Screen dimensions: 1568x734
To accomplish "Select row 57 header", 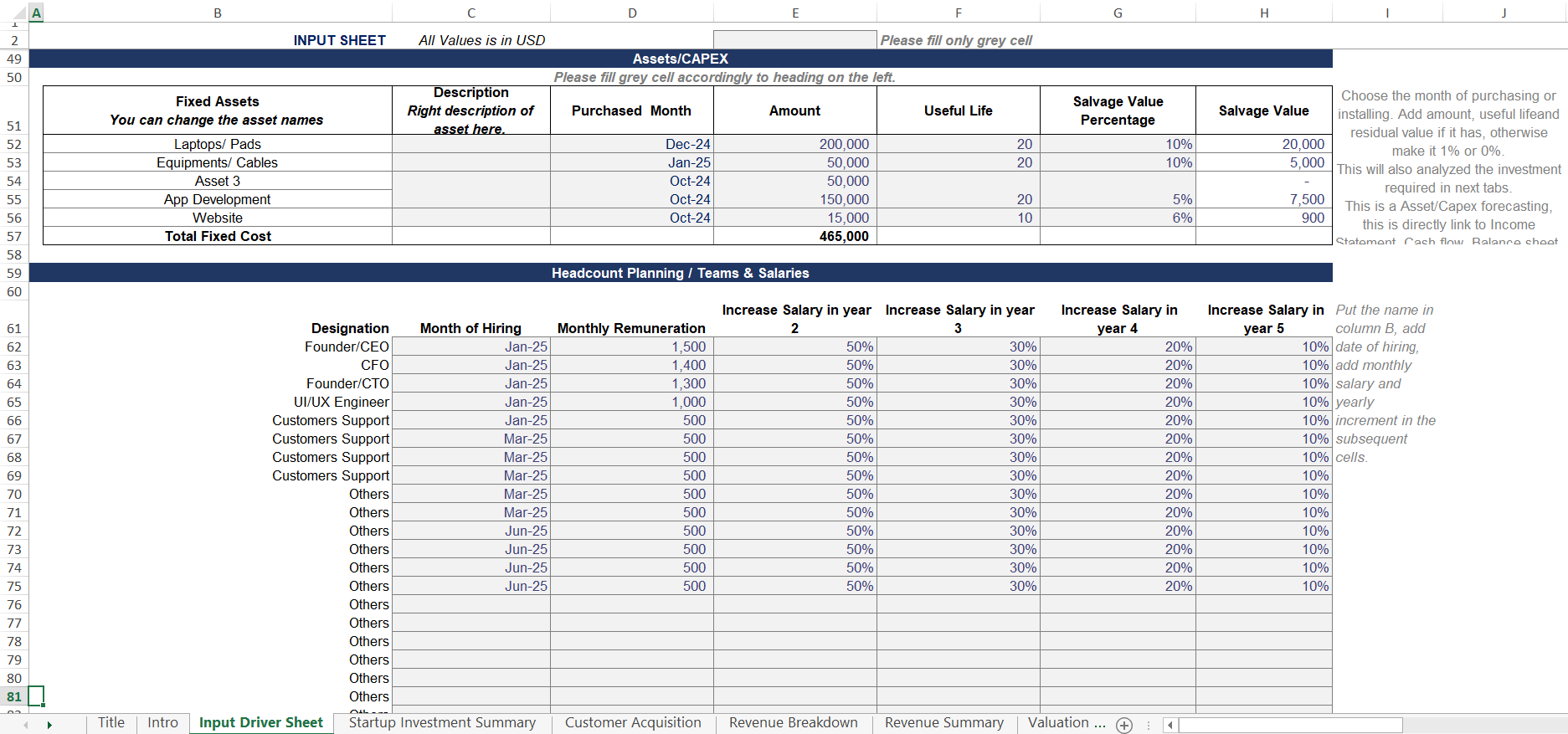I will [14, 236].
